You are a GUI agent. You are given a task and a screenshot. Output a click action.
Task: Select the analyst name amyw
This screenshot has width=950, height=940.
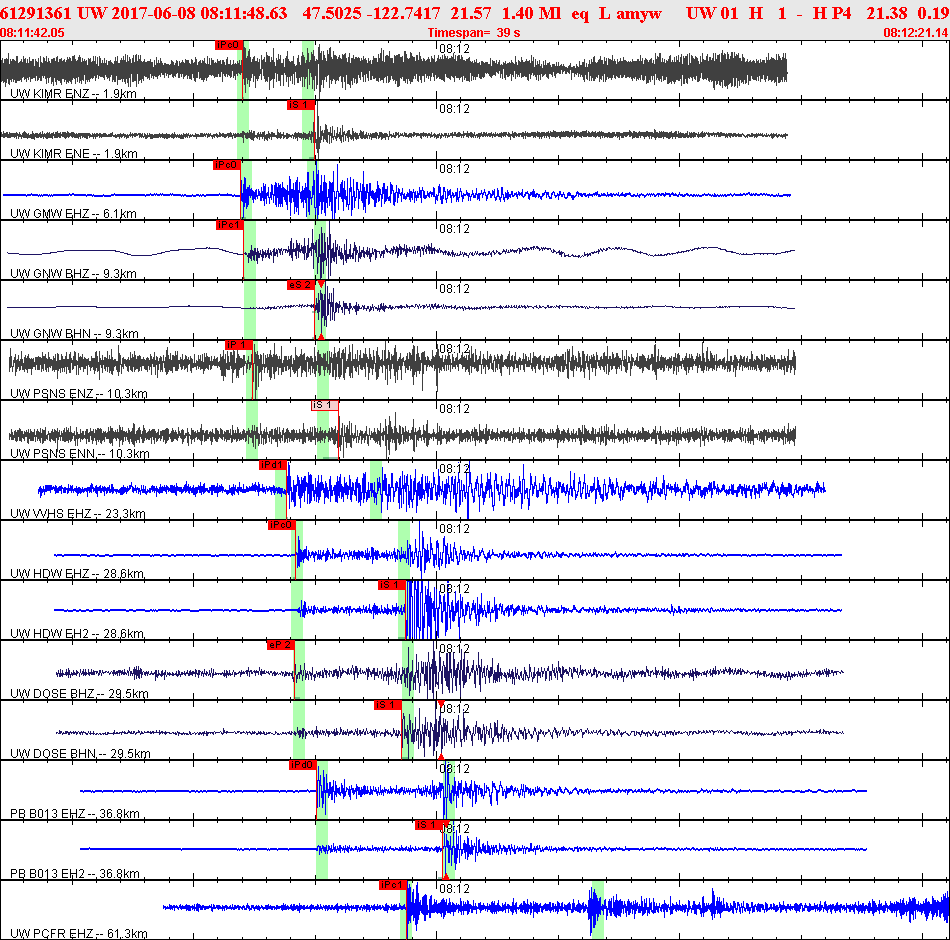[640, 14]
